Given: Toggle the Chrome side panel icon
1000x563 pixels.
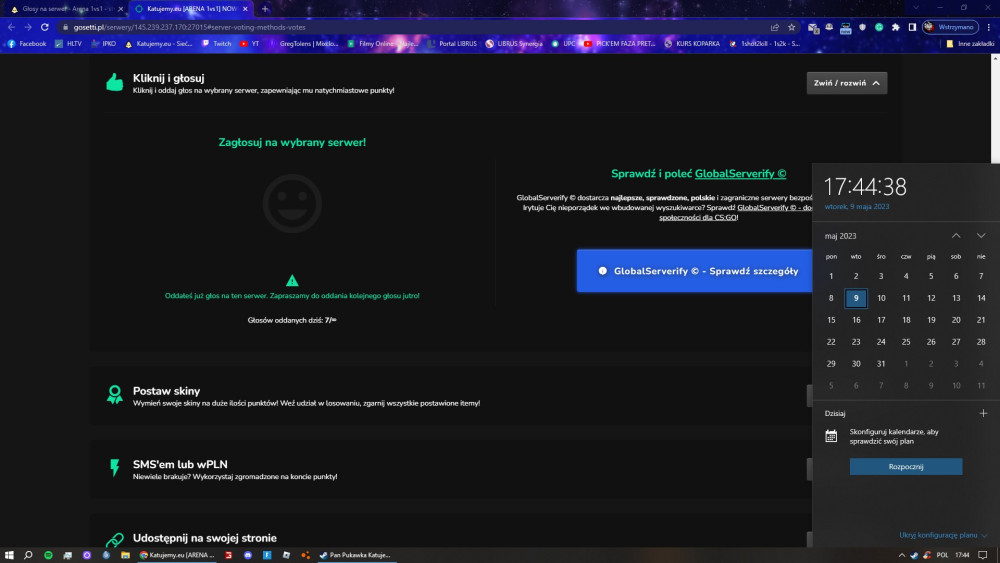Looking at the screenshot, I should coord(912,27).
